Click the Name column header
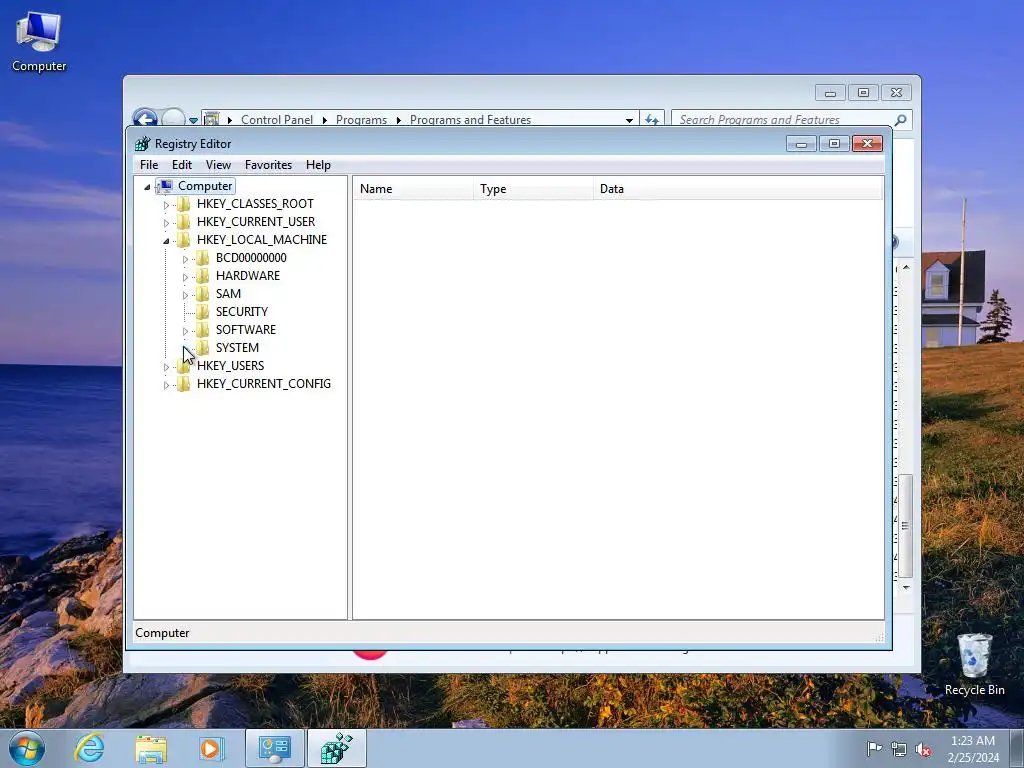Viewport: 1024px width, 768px height. [x=413, y=189]
